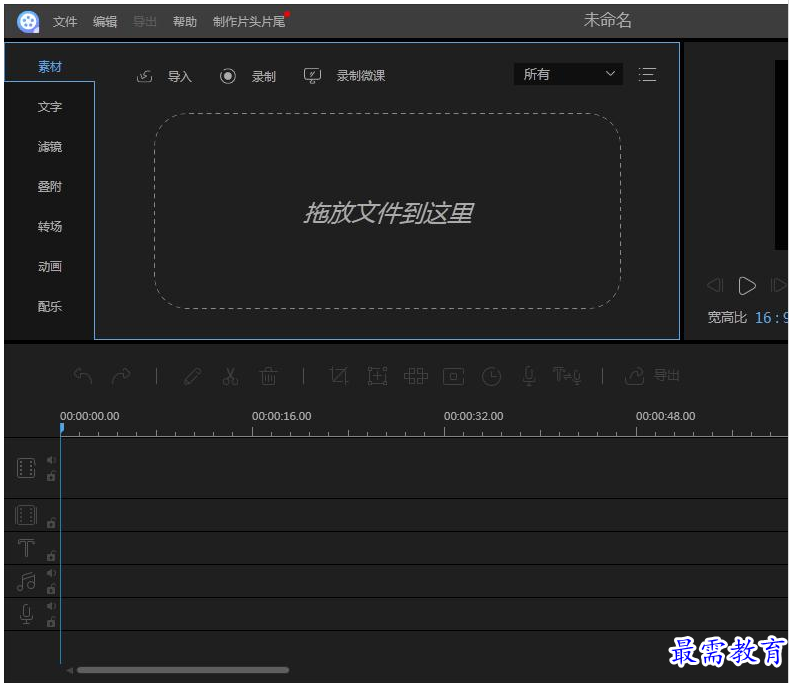This screenshot has width=793, height=683.
Task: Mute the voiceover track
Action: pyautogui.click(x=51, y=606)
